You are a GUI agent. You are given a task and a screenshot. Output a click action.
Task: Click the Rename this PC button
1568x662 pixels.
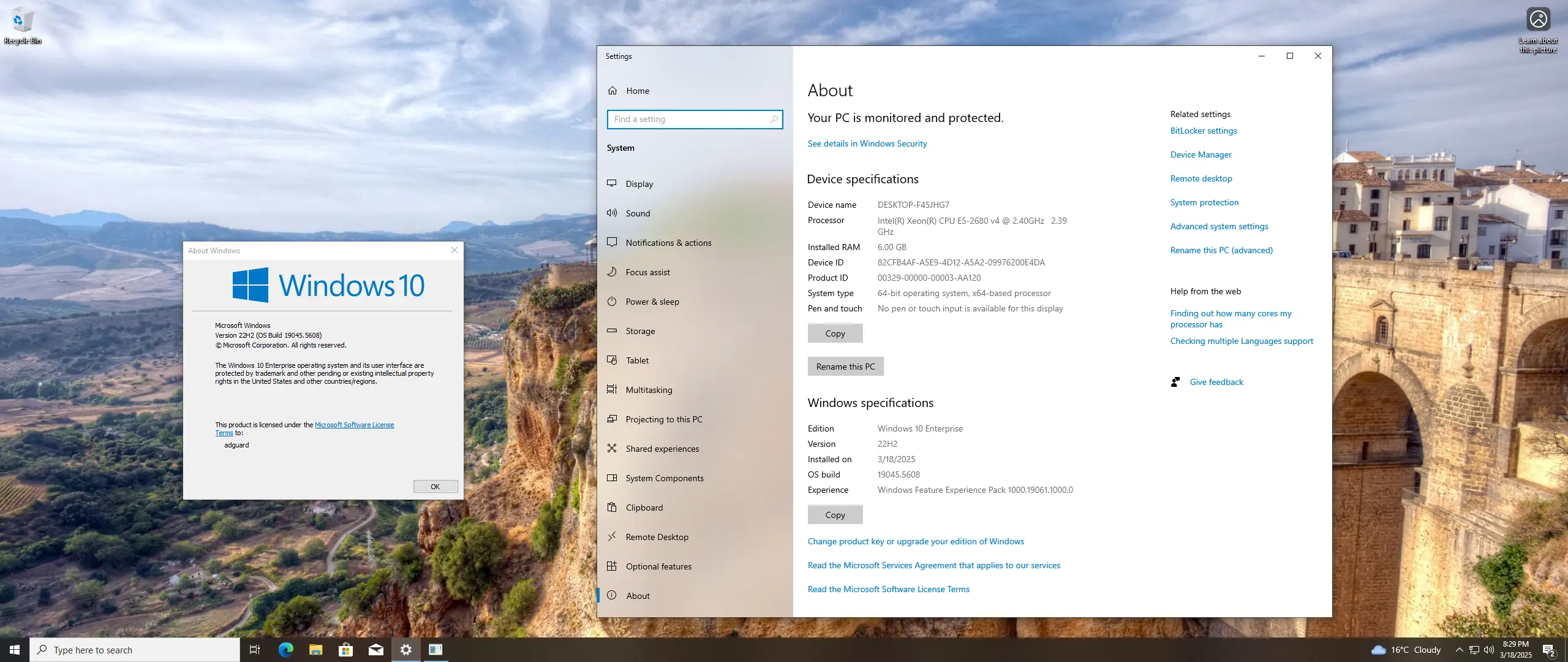tap(845, 366)
